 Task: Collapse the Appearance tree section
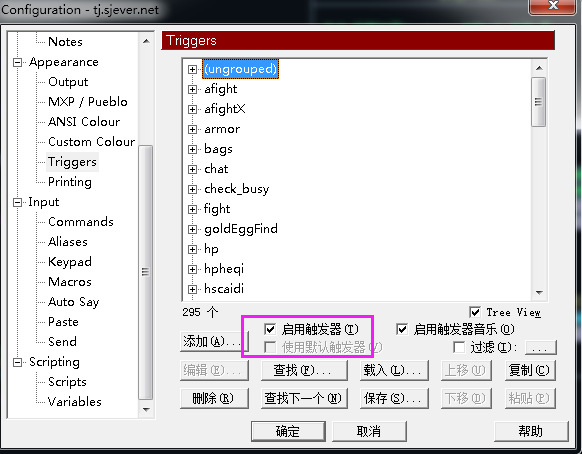pyautogui.click(x=17, y=62)
